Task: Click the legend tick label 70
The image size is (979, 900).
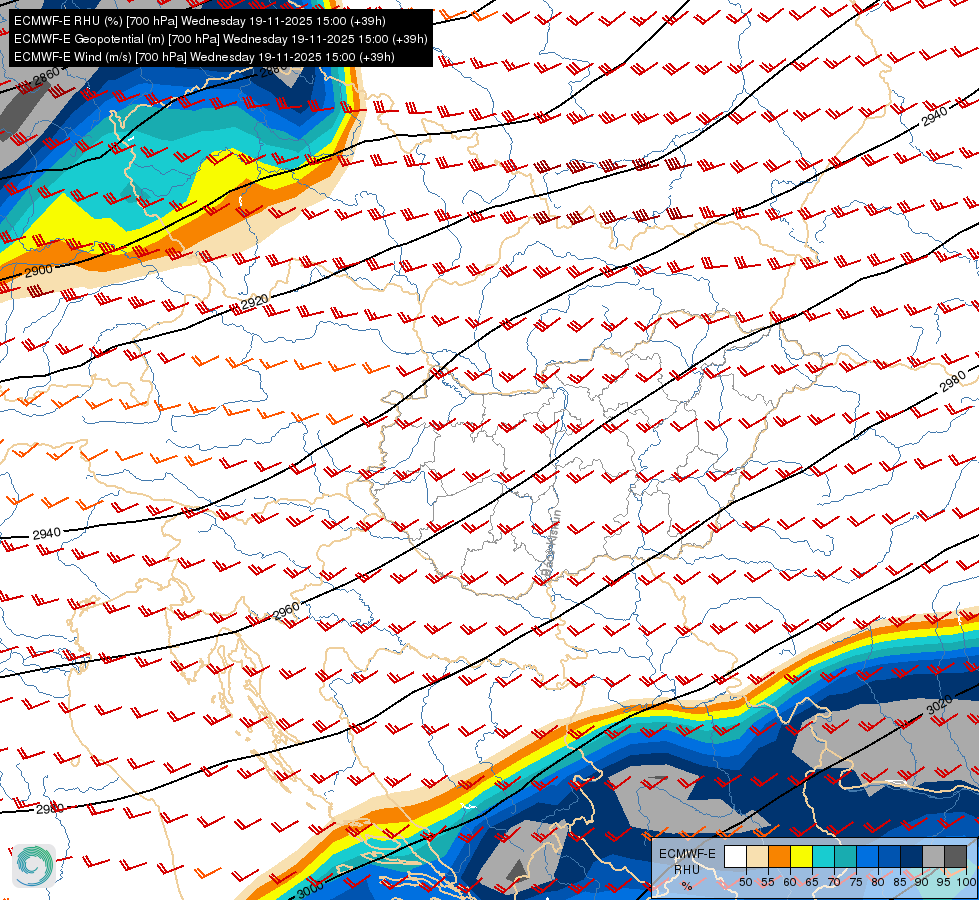Action: (x=834, y=882)
